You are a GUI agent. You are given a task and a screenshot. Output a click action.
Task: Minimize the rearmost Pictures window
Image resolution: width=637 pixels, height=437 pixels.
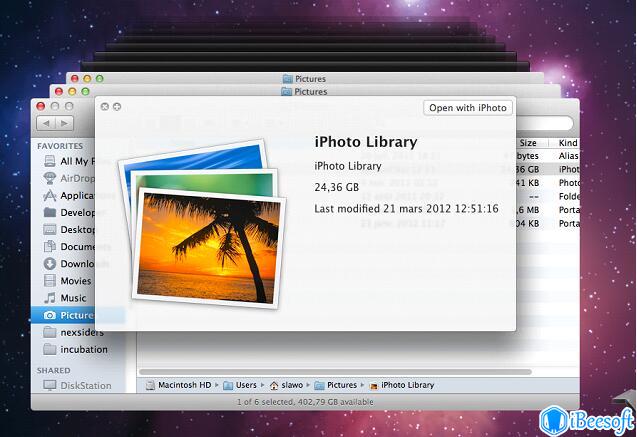pyautogui.click(x=87, y=79)
